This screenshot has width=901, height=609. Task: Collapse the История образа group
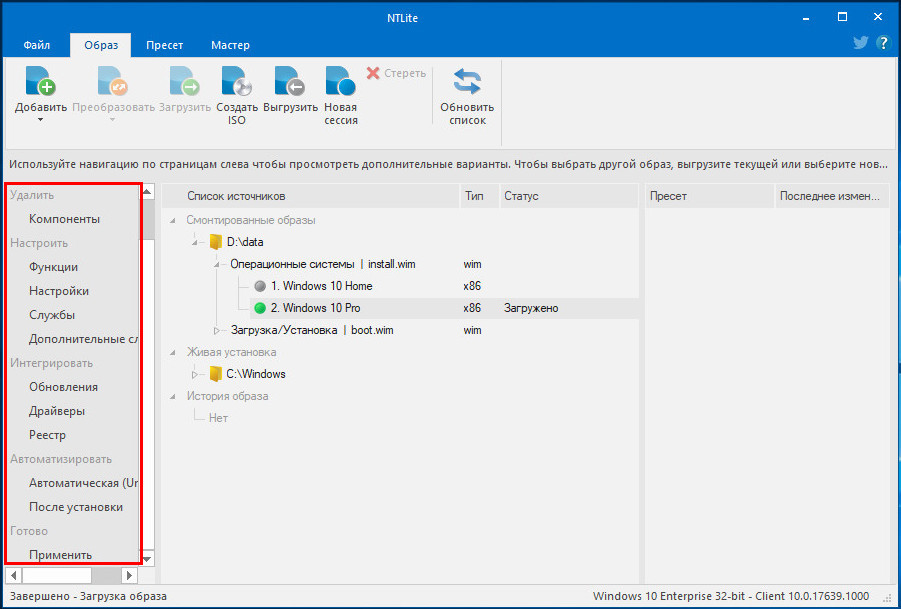(x=172, y=396)
